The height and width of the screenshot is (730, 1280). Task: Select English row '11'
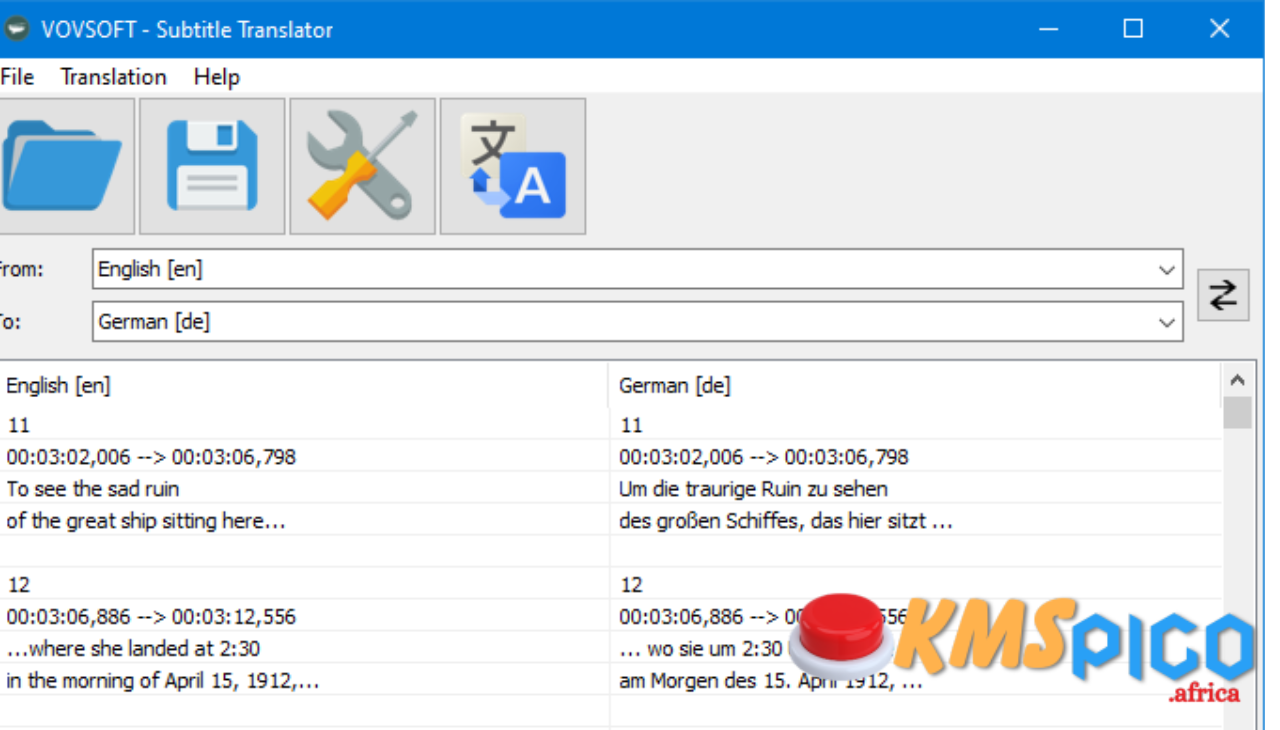(x=304, y=425)
